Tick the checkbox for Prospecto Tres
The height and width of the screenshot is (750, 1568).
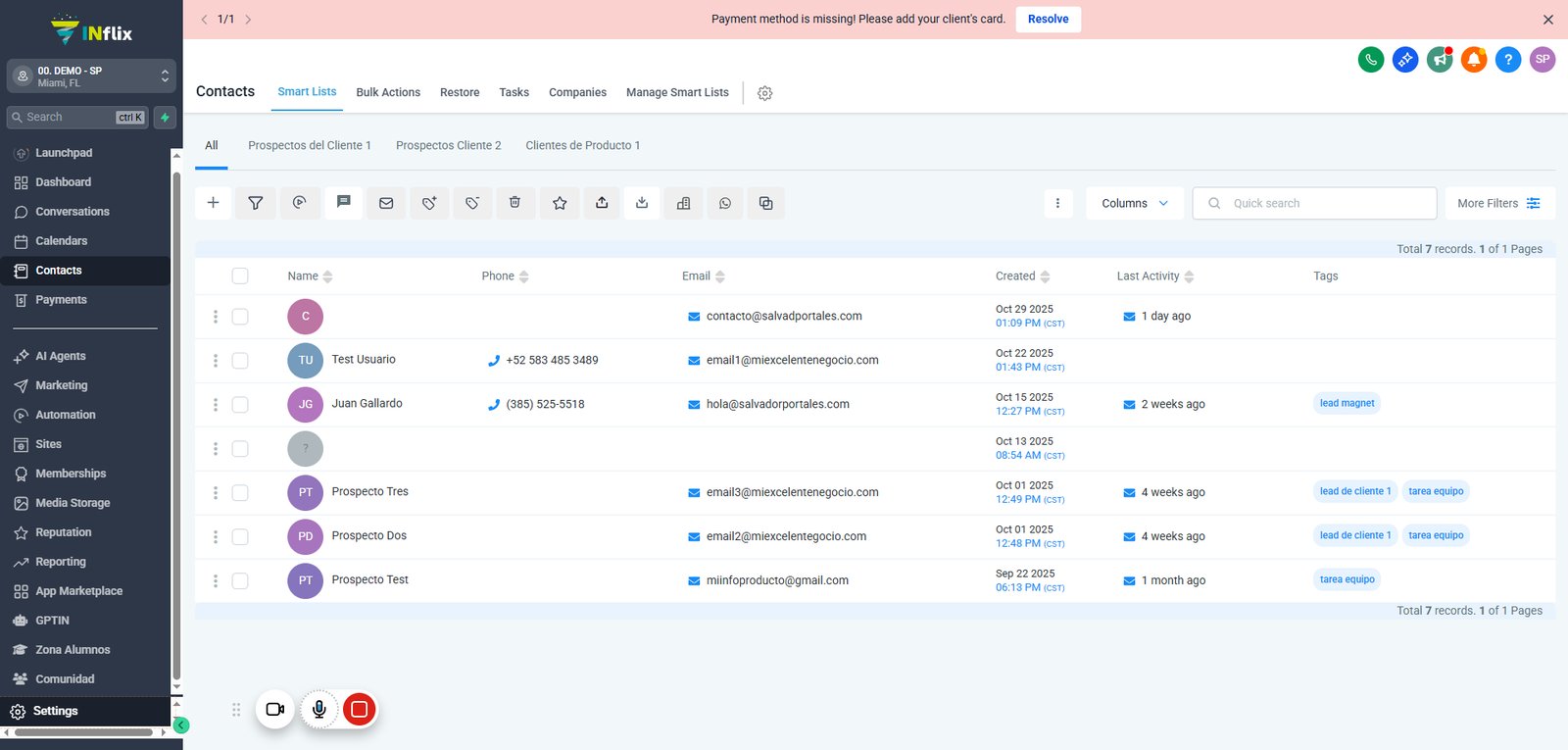[240, 493]
